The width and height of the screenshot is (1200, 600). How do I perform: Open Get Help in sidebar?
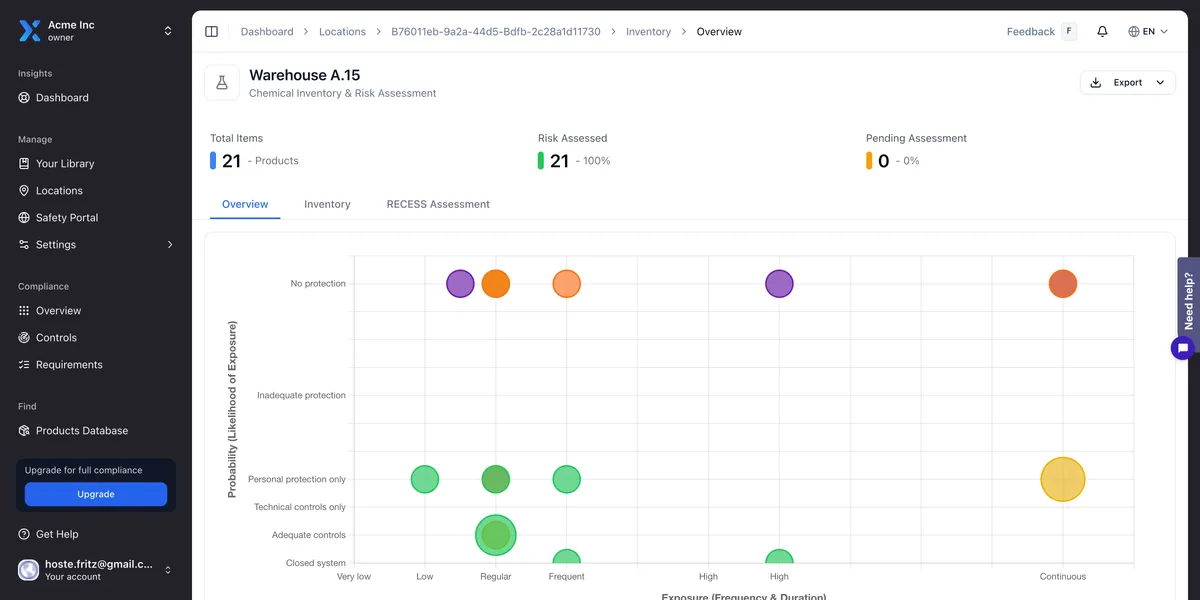click(57, 535)
